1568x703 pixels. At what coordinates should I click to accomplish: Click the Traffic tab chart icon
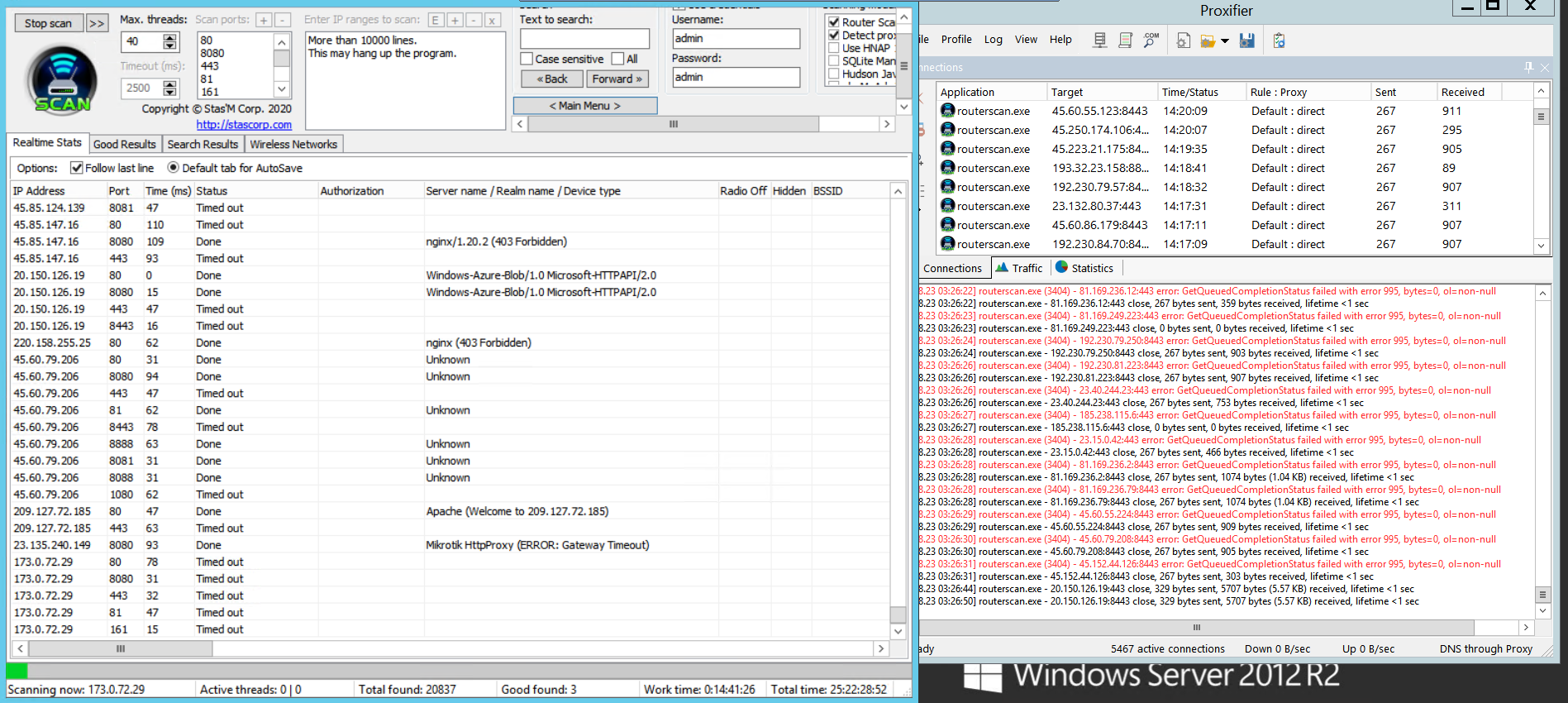coord(1002,267)
